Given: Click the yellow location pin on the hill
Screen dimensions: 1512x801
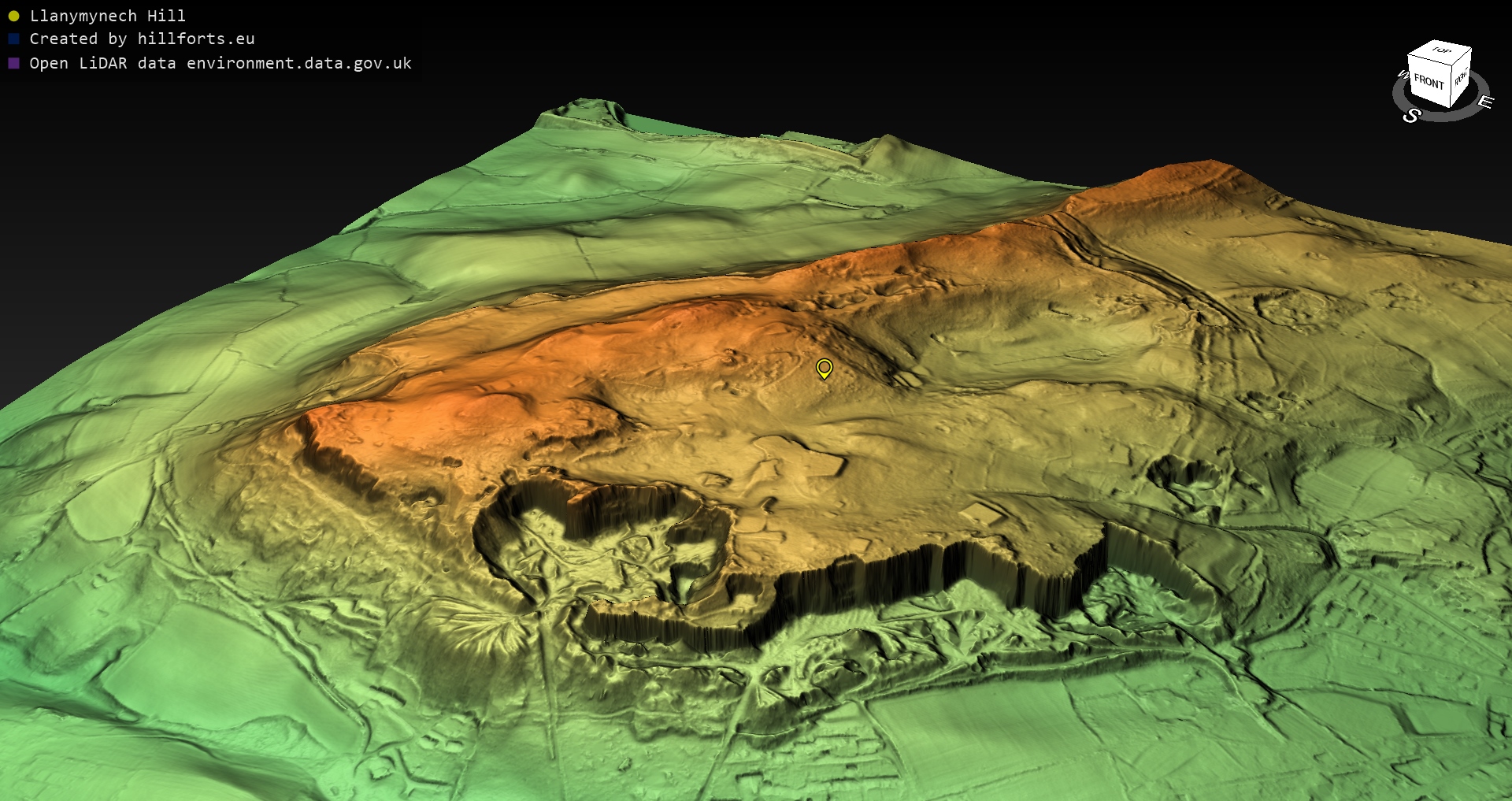Looking at the screenshot, I should pos(824,368).
